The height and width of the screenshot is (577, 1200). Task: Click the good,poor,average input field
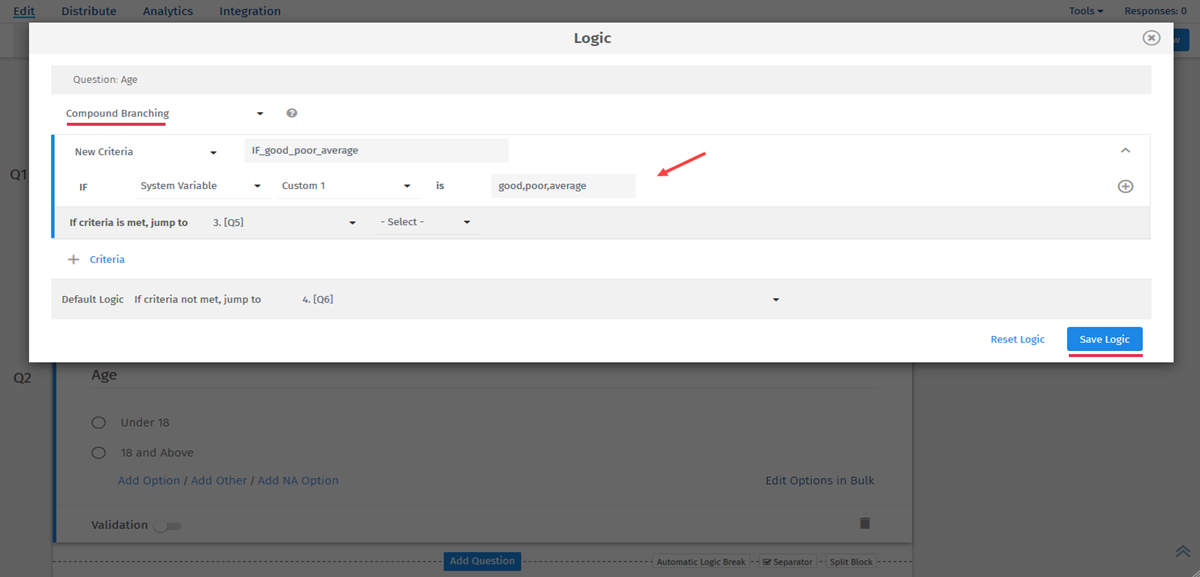(562, 185)
